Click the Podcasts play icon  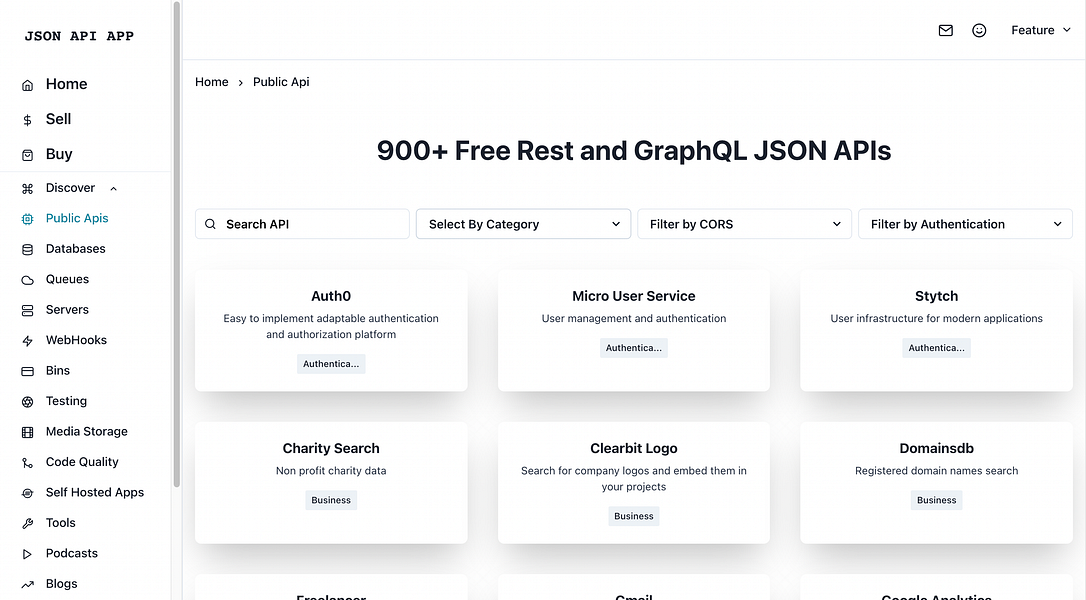click(x=28, y=554)
